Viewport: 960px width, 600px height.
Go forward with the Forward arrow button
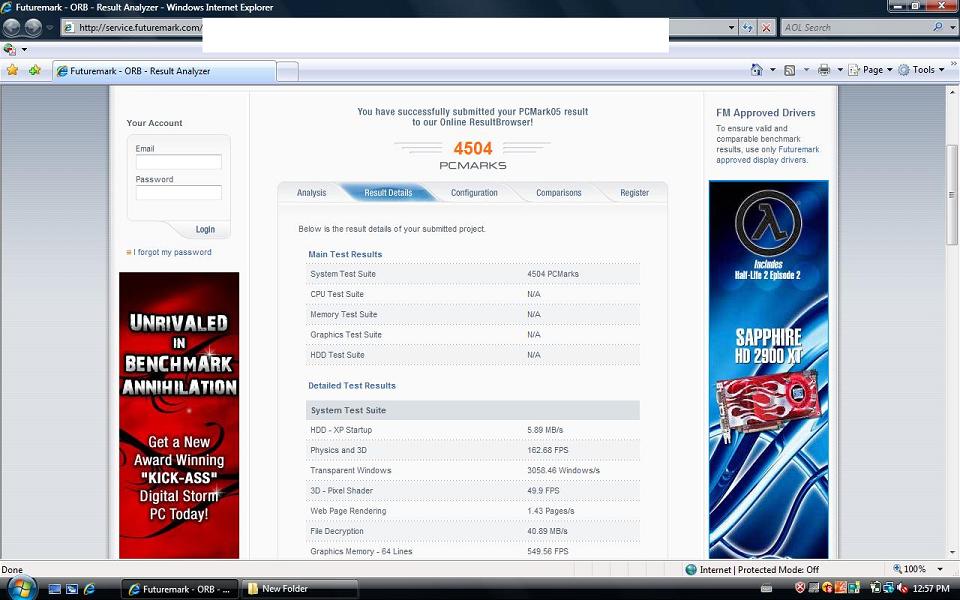coord(33,27)
